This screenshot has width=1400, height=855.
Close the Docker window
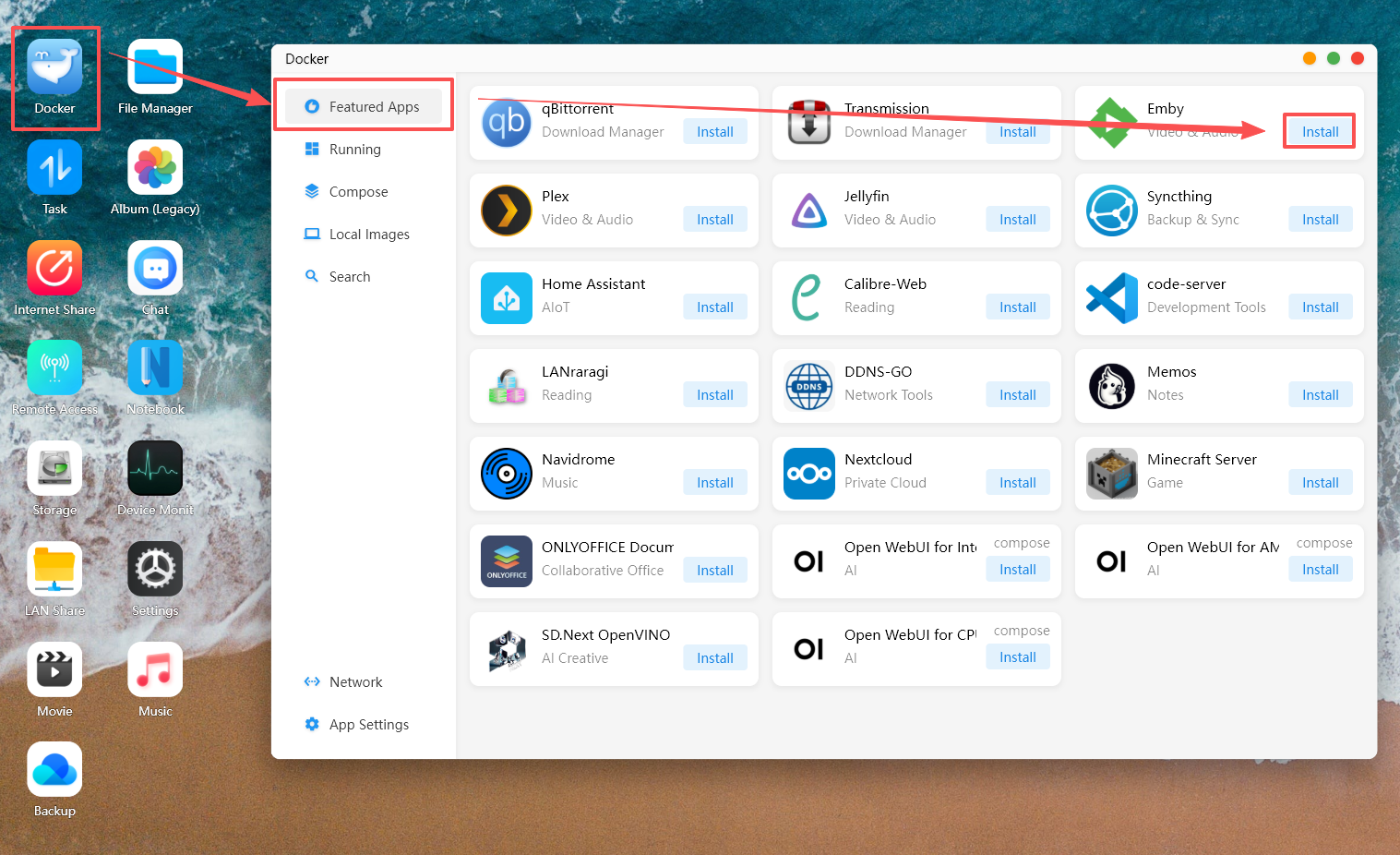pos(1357,58)
